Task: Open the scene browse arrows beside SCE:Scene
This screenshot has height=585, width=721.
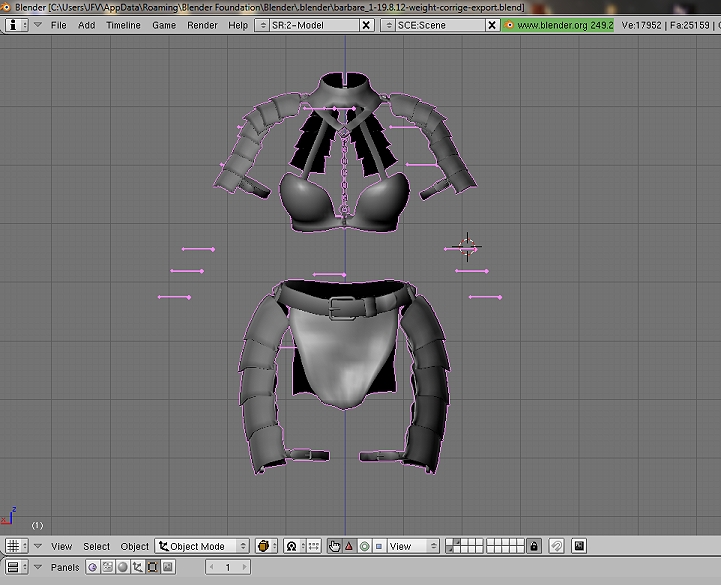Action: (x=389, y=25)
